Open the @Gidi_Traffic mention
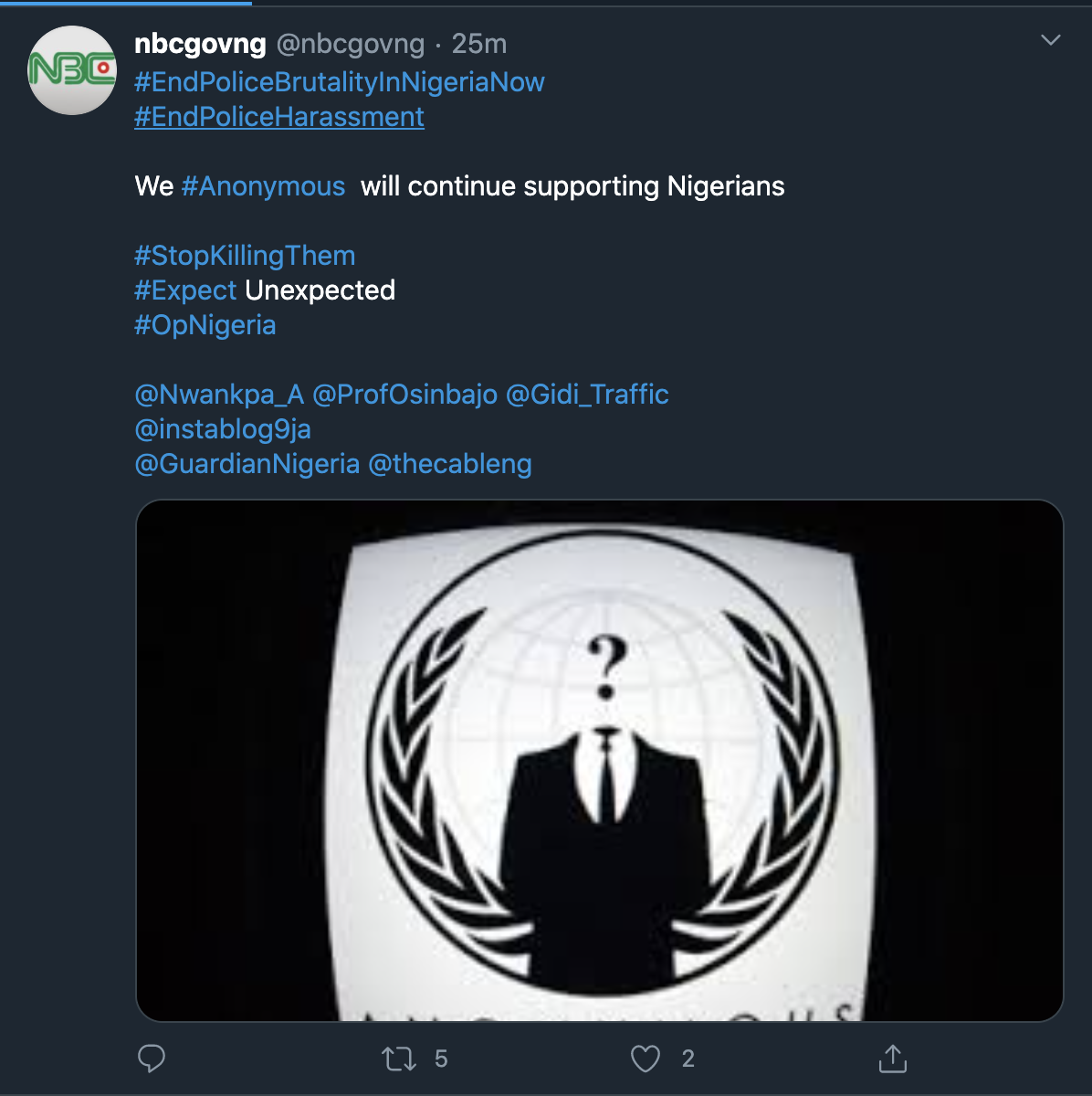Screen dimensions: 1092x1096 coord(587,395)
